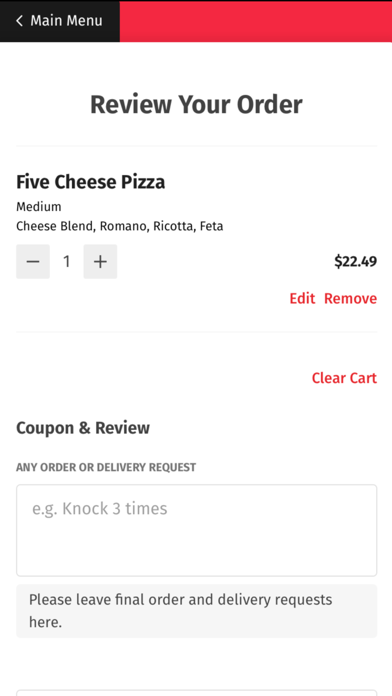The height and width of the screenshot is (696, 392).
Task: Click the $22.49 item price
Action: click(356, 261)
